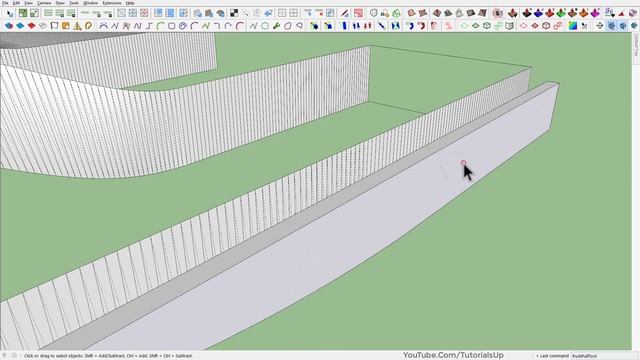The image size is (640, 360).
Task: Click the pencil line tool icon
Action: [x=345, y=13]
